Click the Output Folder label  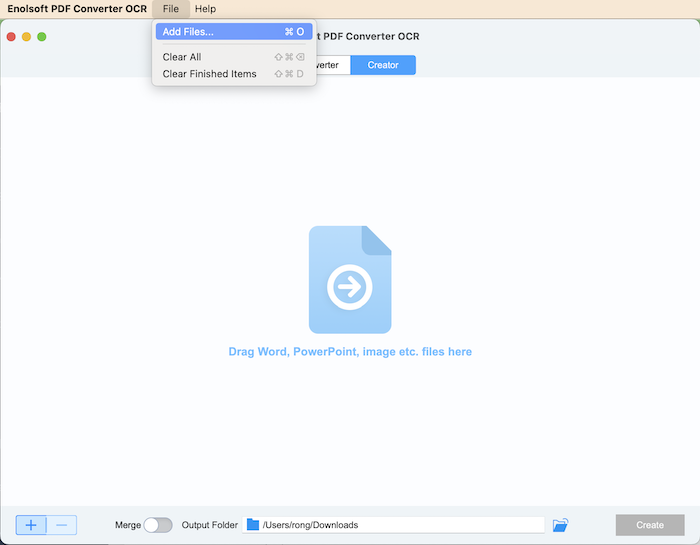pyautogui.click(x=210, y=525)
